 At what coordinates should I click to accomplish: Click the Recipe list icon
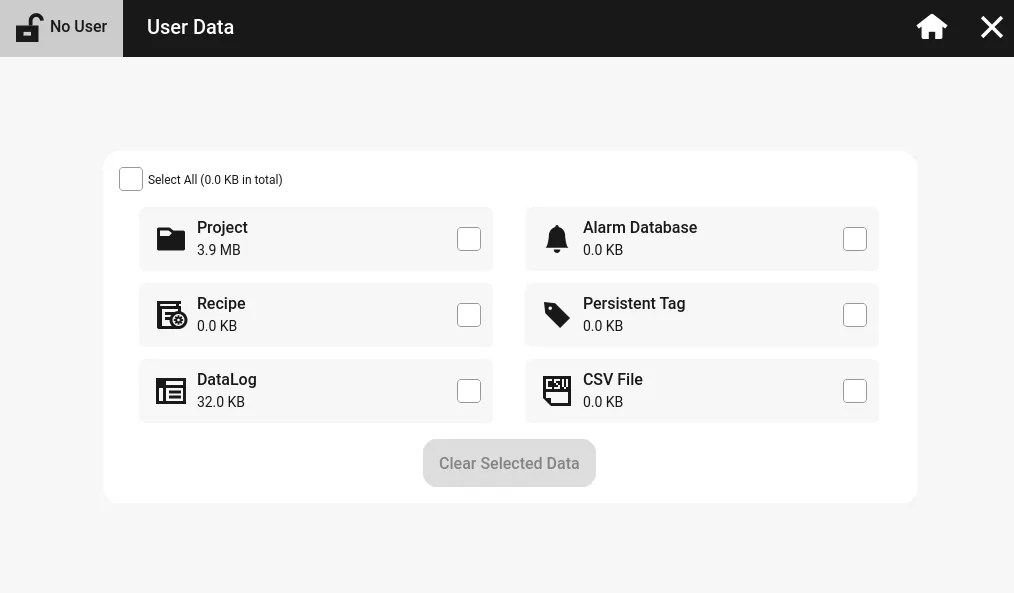(x=171, y=315)
